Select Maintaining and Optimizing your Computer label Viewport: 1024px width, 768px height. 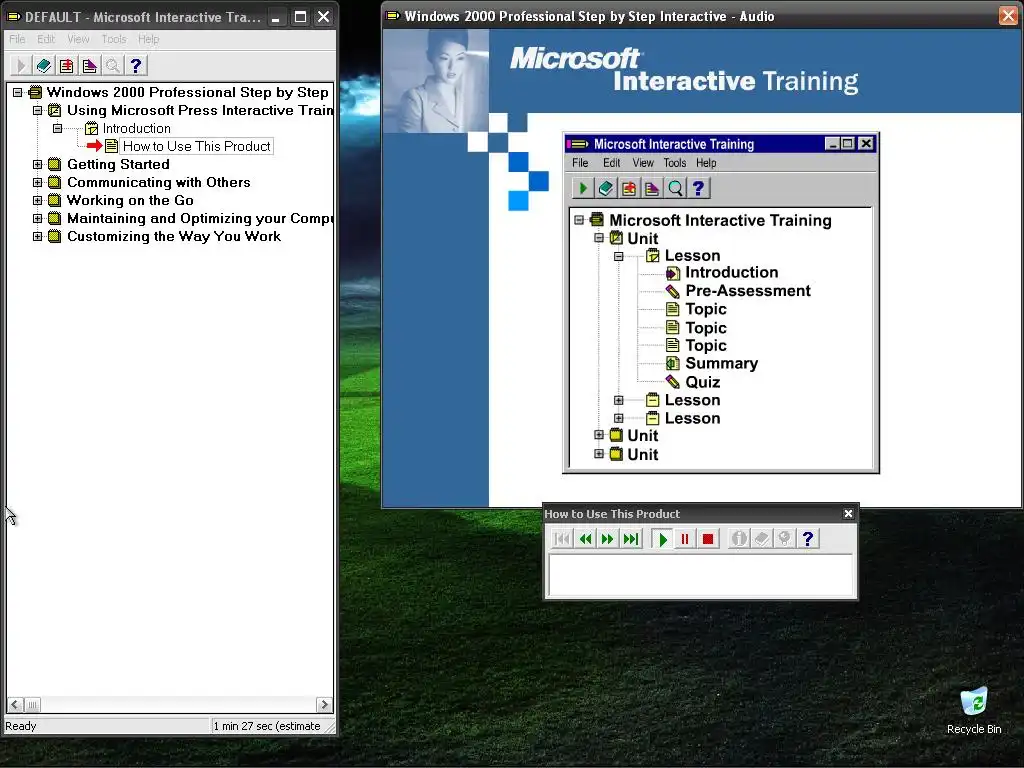(x=200, y=218)
